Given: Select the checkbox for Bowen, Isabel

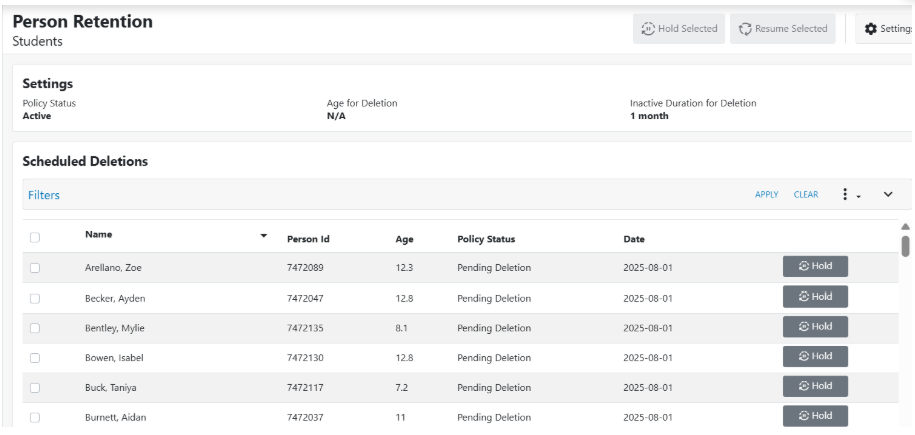Looking at the screenshot, I should pyautogui.click(x=35, y=358).
